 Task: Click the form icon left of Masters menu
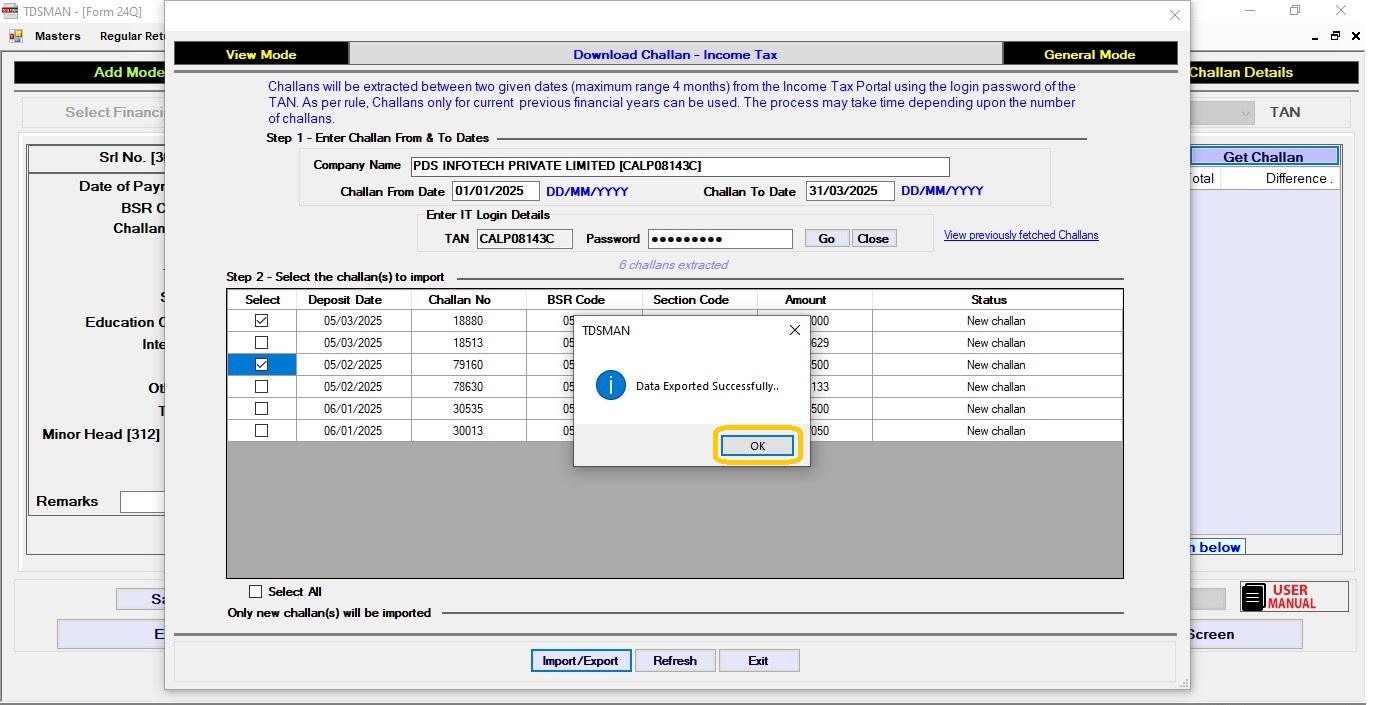(16, 36)
